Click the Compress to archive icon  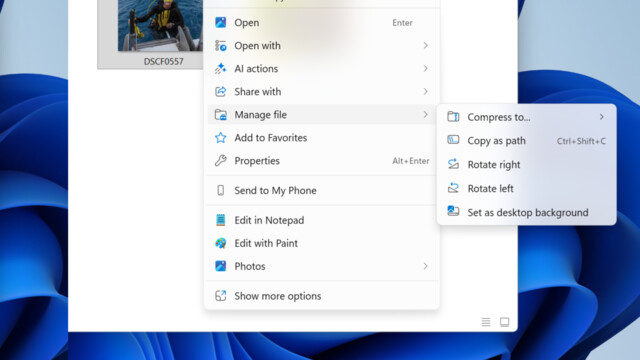click(x=453, y=117)
